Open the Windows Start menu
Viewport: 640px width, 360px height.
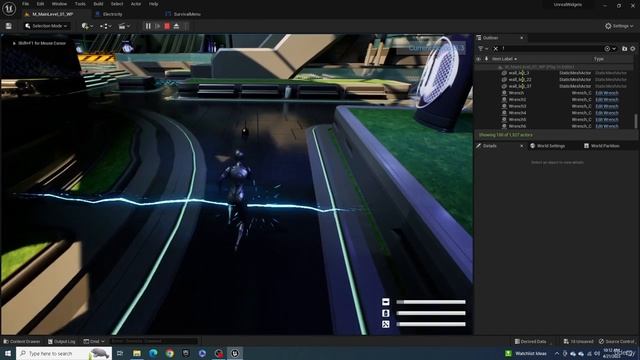pos(7,353)
